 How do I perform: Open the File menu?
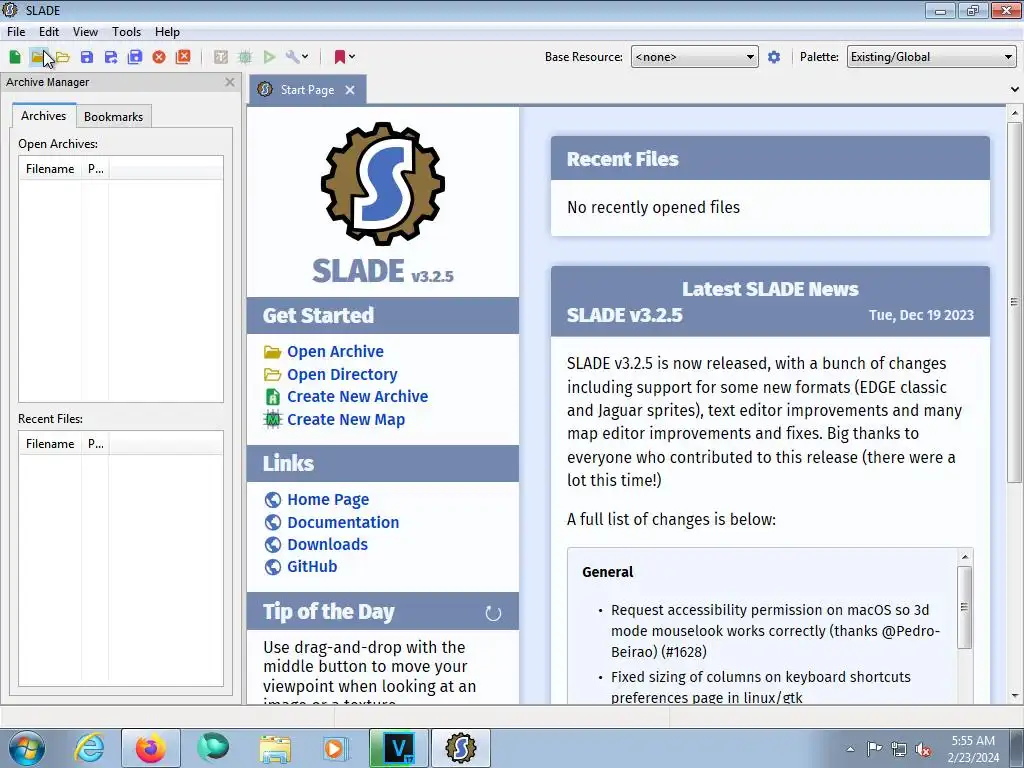click(x=16, y=31)
